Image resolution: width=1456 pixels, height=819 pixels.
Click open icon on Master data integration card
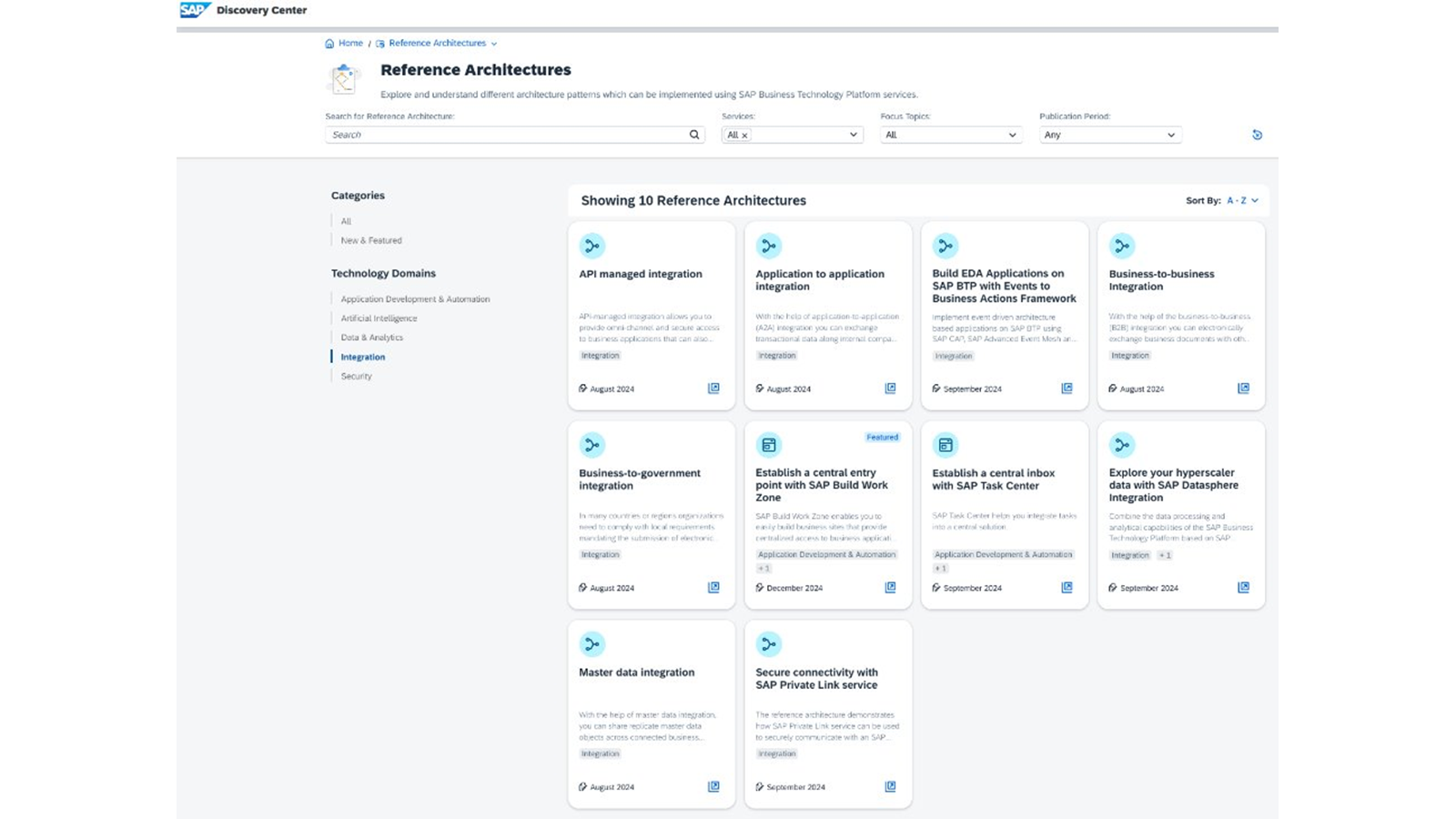pos(713,787)
